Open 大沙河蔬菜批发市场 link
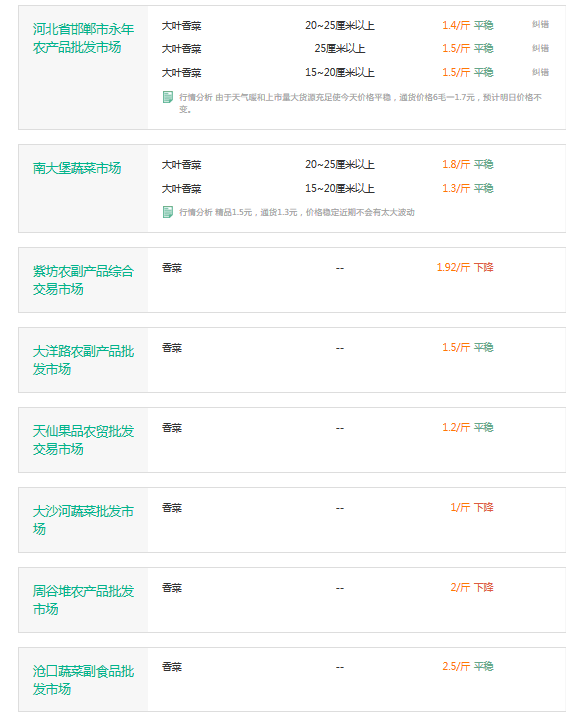The width and height of the screenshot is (566, 720). [x=83, y=520]
